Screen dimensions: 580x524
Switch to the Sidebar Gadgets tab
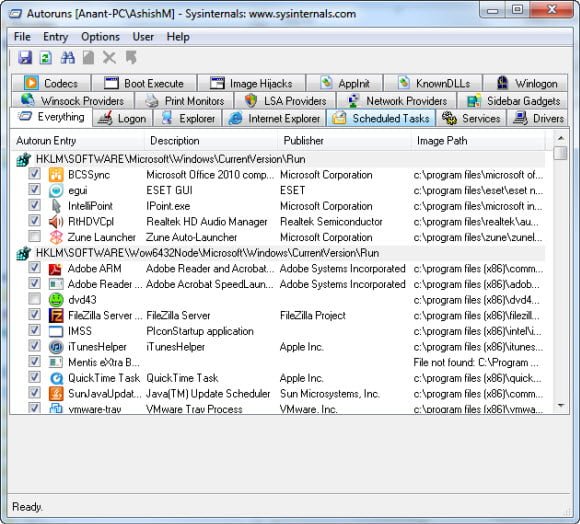[x=513, y=101]
